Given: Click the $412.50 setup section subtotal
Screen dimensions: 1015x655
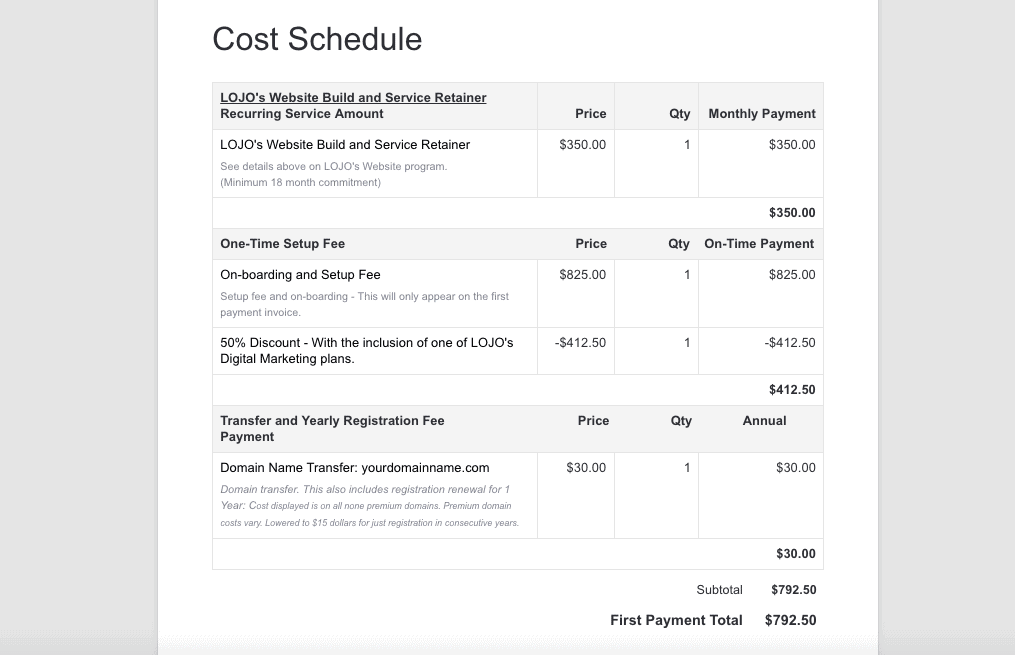Looking at the screenshot, I should (791, 390).
